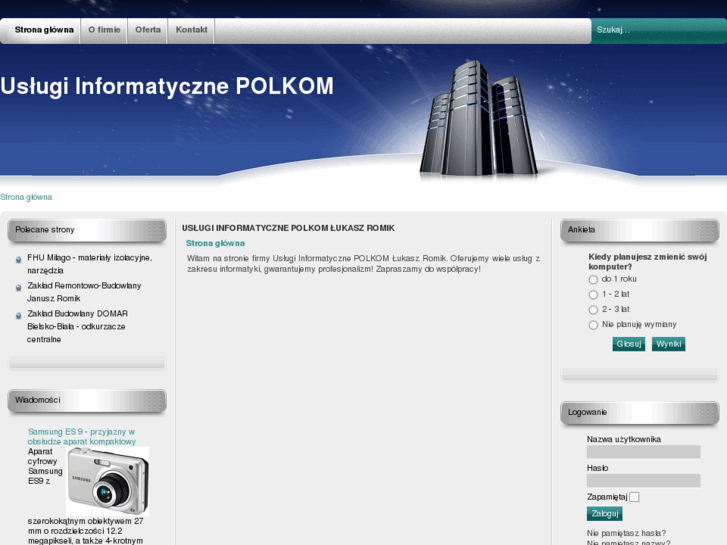Click the Samsung camera thumbnail image
Viewport: 727px width, 545px height.
pos(108,481)
